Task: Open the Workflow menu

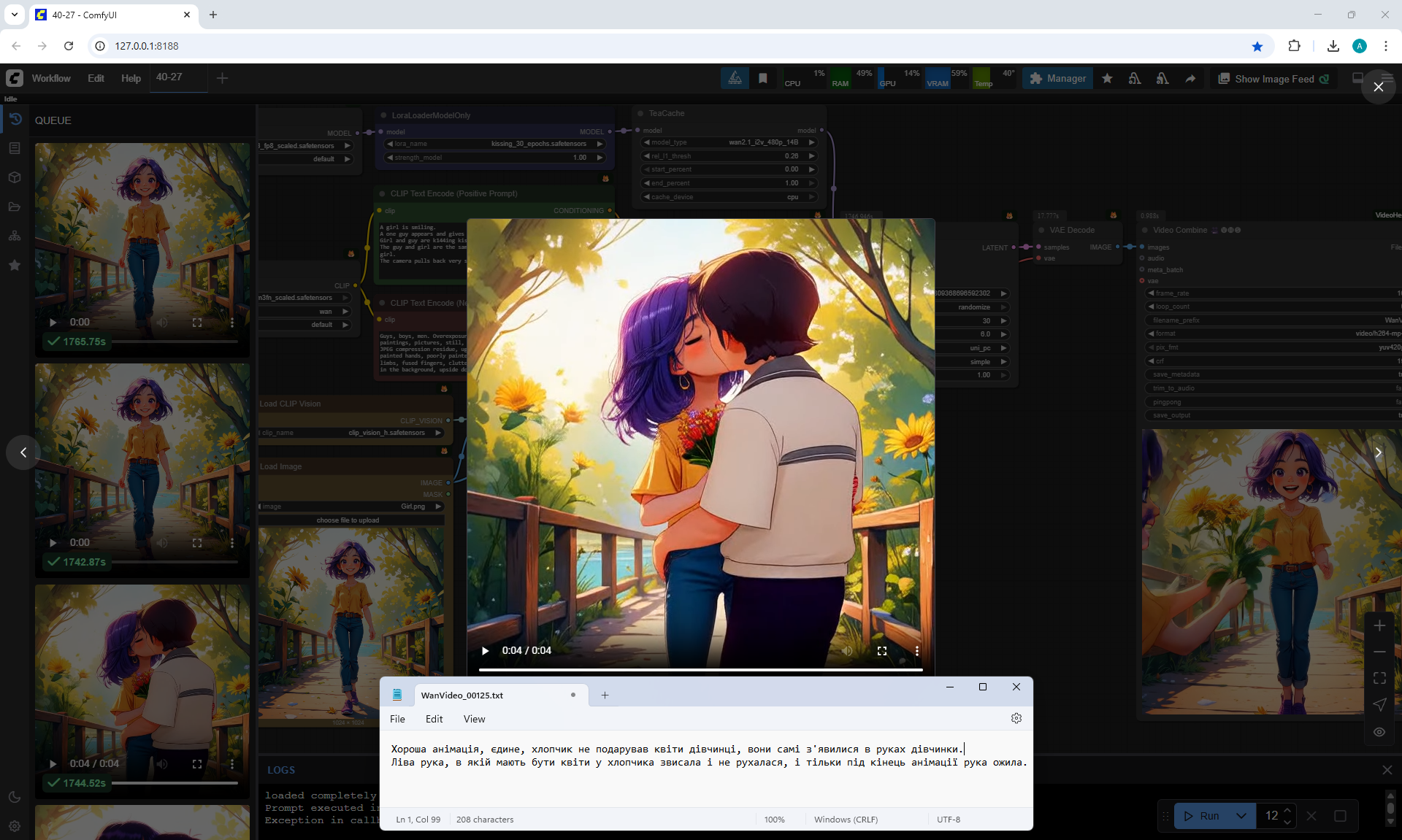Action: click(51, 78)
